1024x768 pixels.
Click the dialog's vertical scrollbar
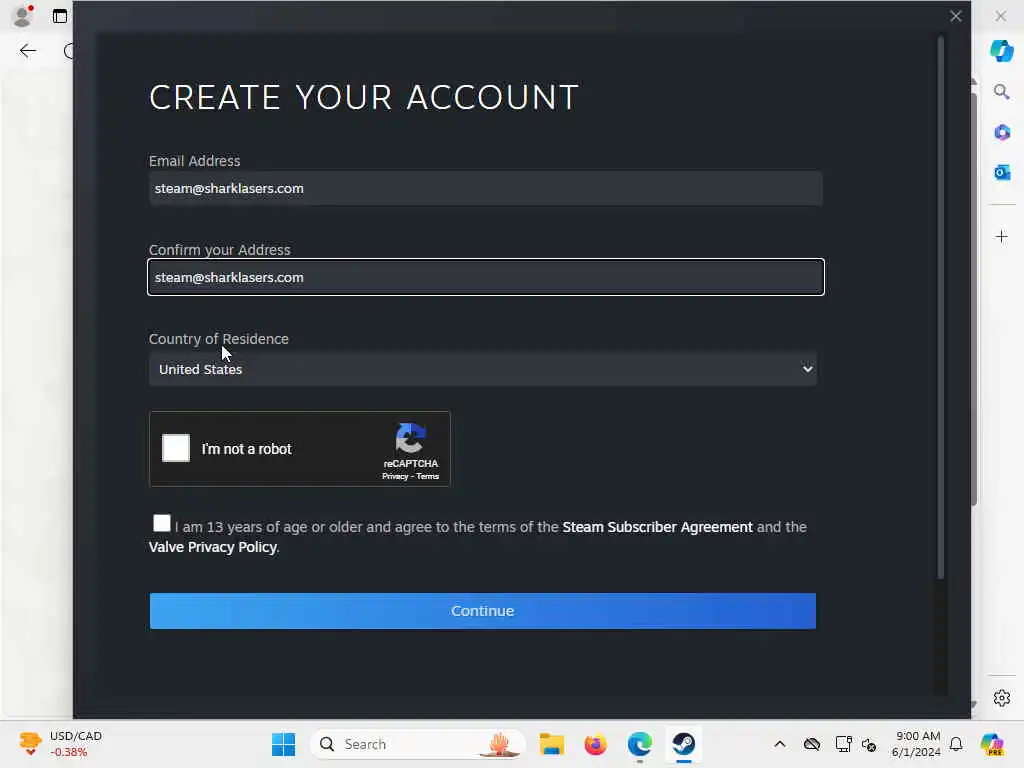940,307
